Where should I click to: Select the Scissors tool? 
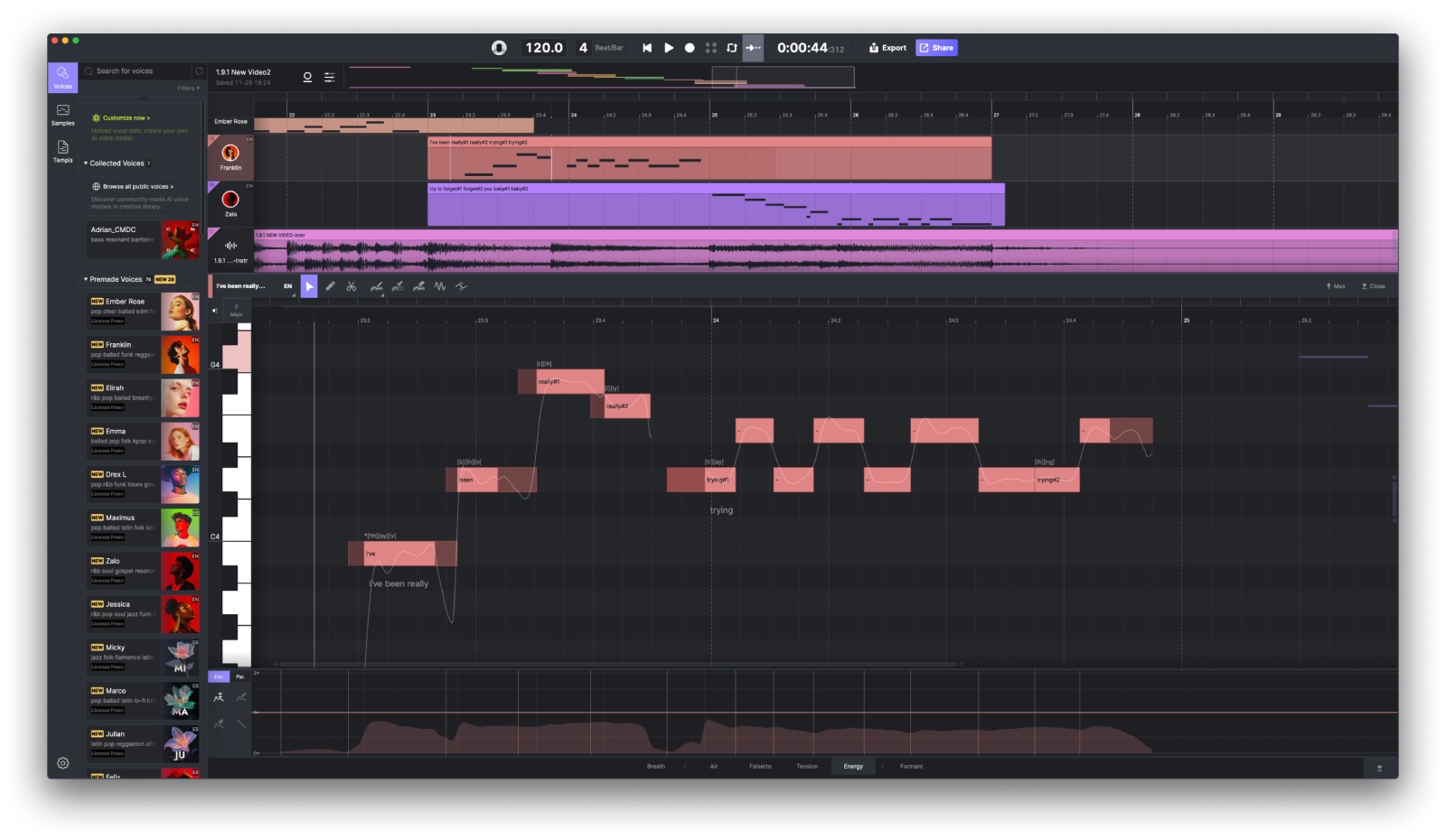(352, 285)
